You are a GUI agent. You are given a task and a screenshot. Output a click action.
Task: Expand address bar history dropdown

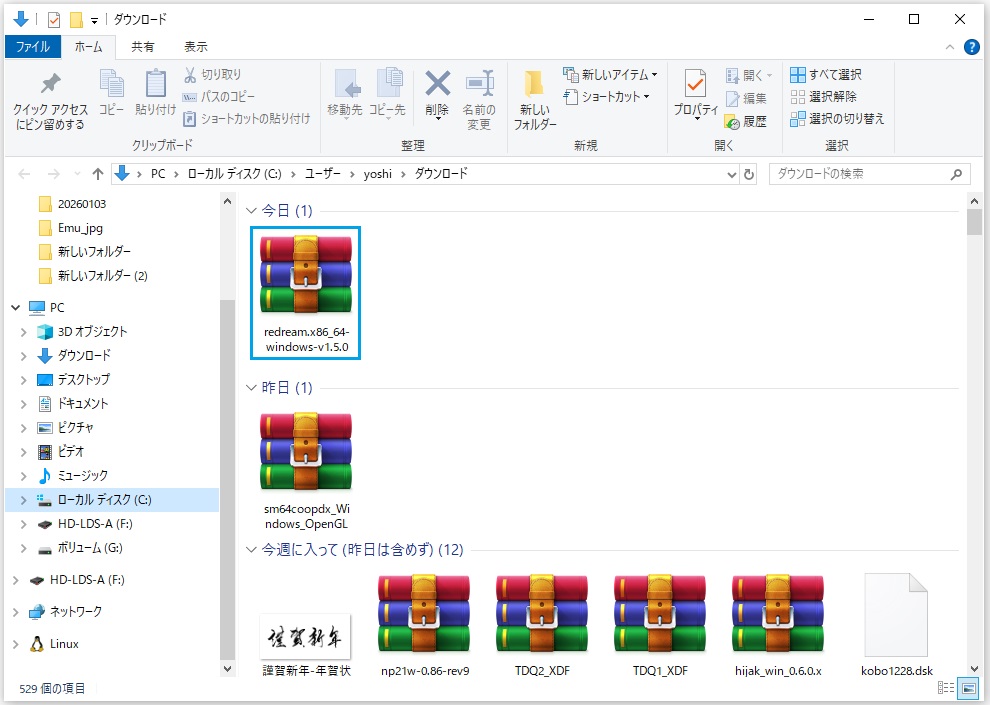coord(731,174)
